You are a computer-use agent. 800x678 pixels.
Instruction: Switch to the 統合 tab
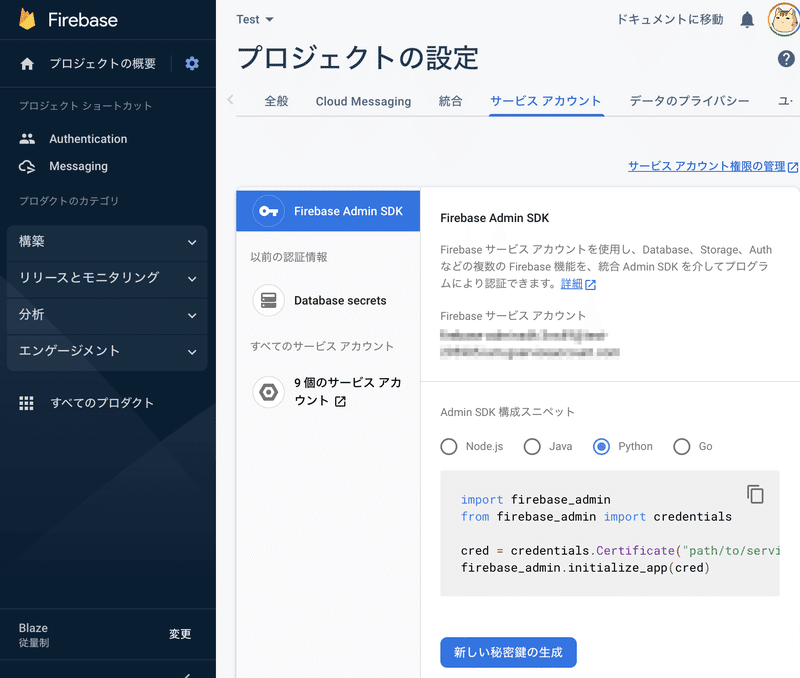pos(451,101)
